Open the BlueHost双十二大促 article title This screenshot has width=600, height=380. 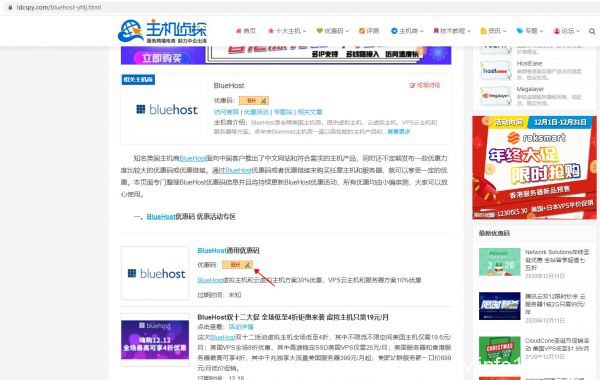coord(293,317)
